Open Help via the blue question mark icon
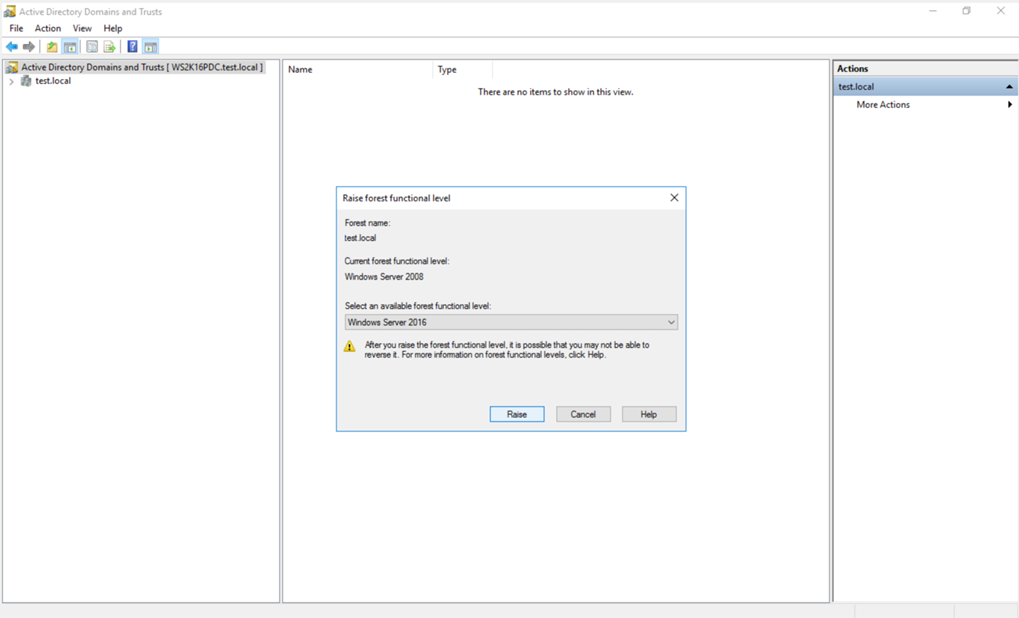This screenshot has height=618, width=1019. tap(133, 47)
